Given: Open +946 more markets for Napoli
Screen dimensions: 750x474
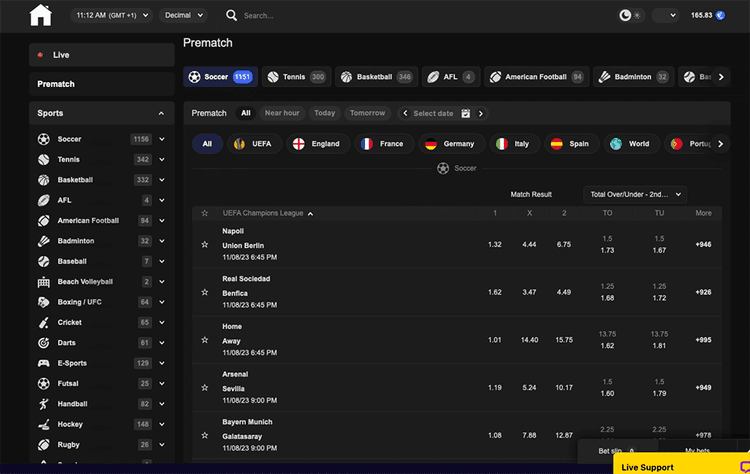Looking at the screenshot, I should click(x=703, y=244).
